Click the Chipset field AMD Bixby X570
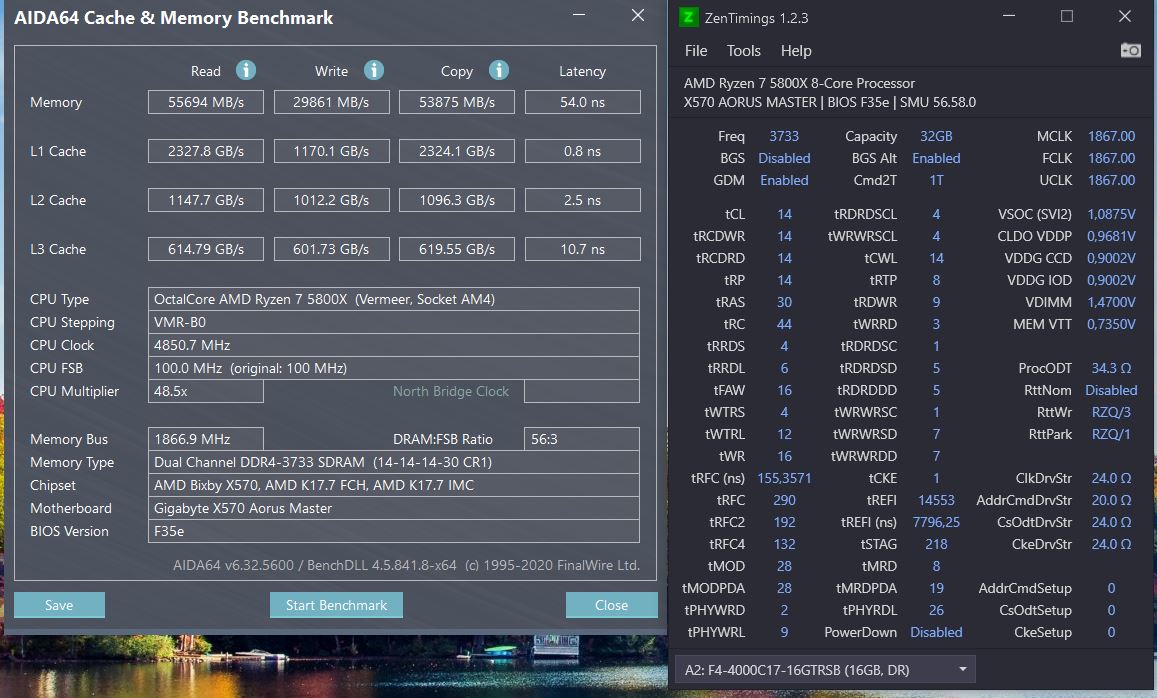 point(394,485)
